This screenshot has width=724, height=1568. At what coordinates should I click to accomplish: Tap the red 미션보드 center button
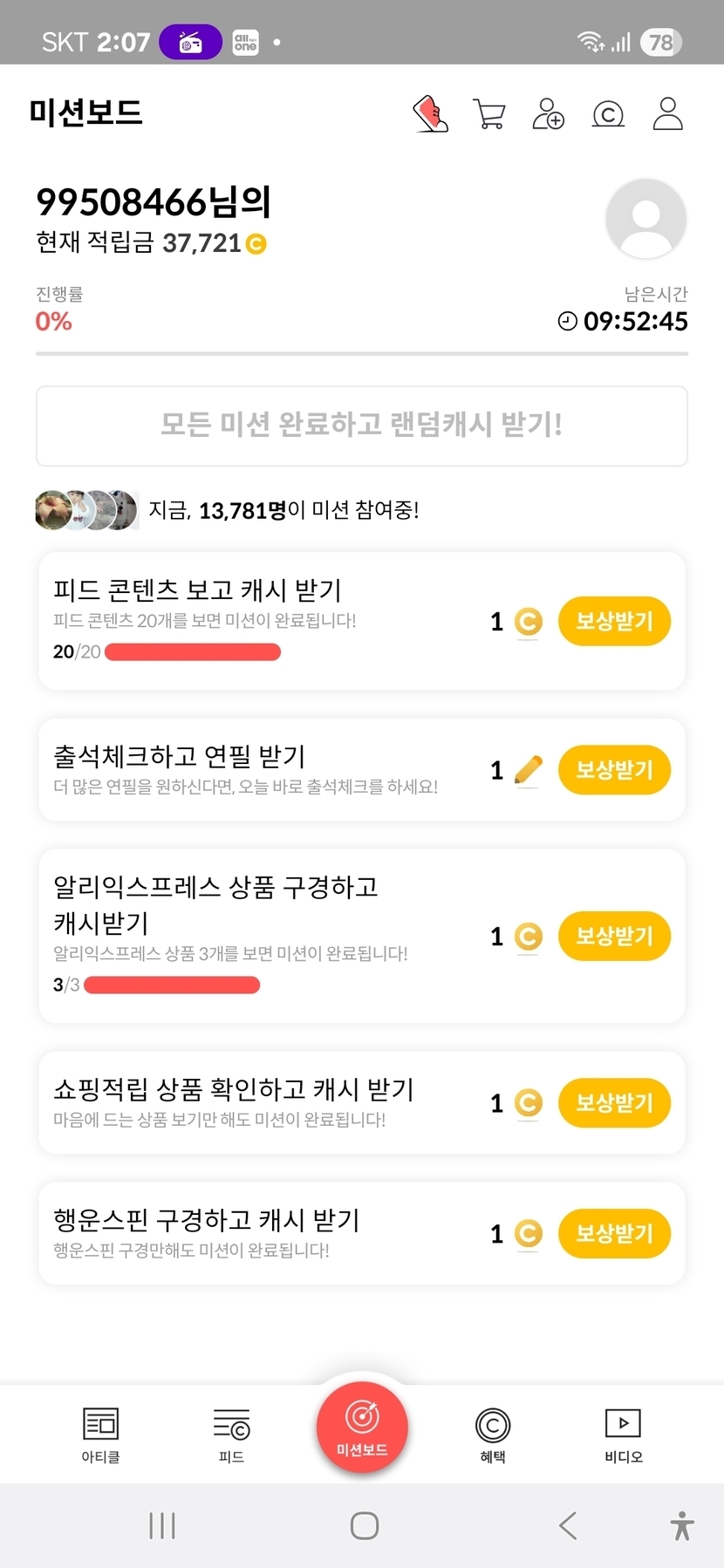point(362,1428)
